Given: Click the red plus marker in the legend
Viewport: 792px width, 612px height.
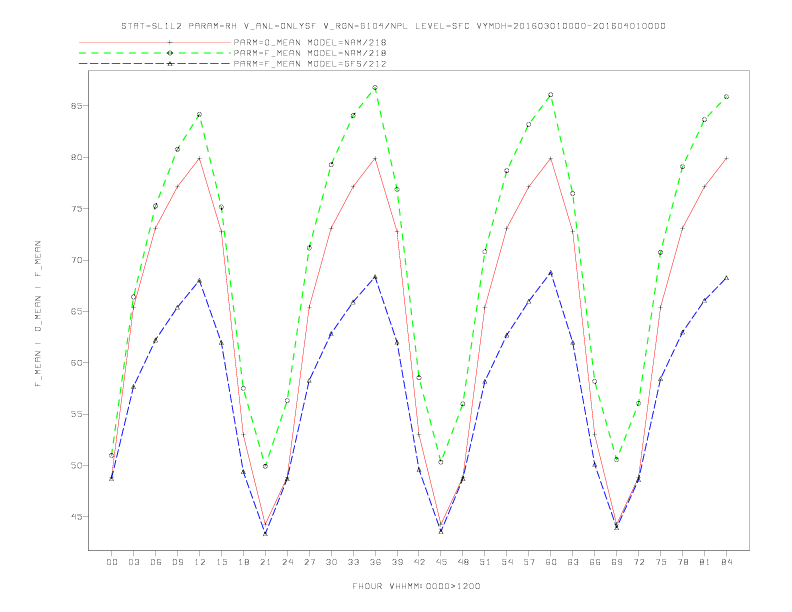Looking at the screenshot, I should [170, 42].
